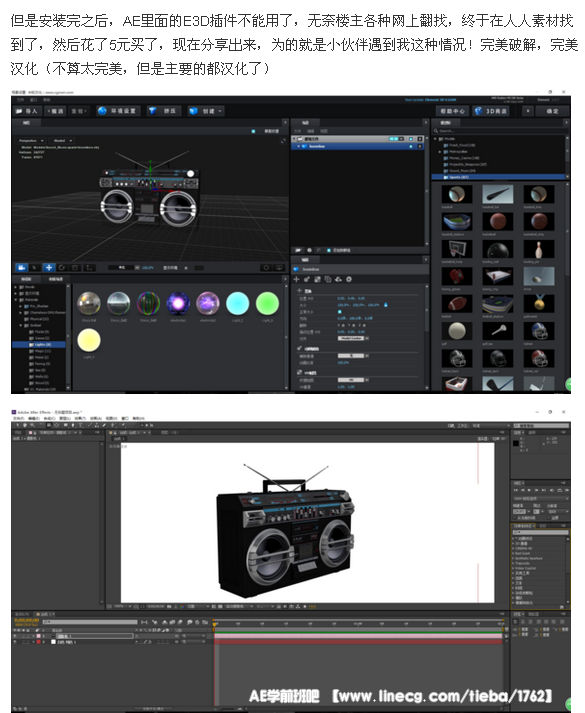This screenshot has height=713, width=585.
Task: Open the 3D商店 store
Action: pos(490,111)
